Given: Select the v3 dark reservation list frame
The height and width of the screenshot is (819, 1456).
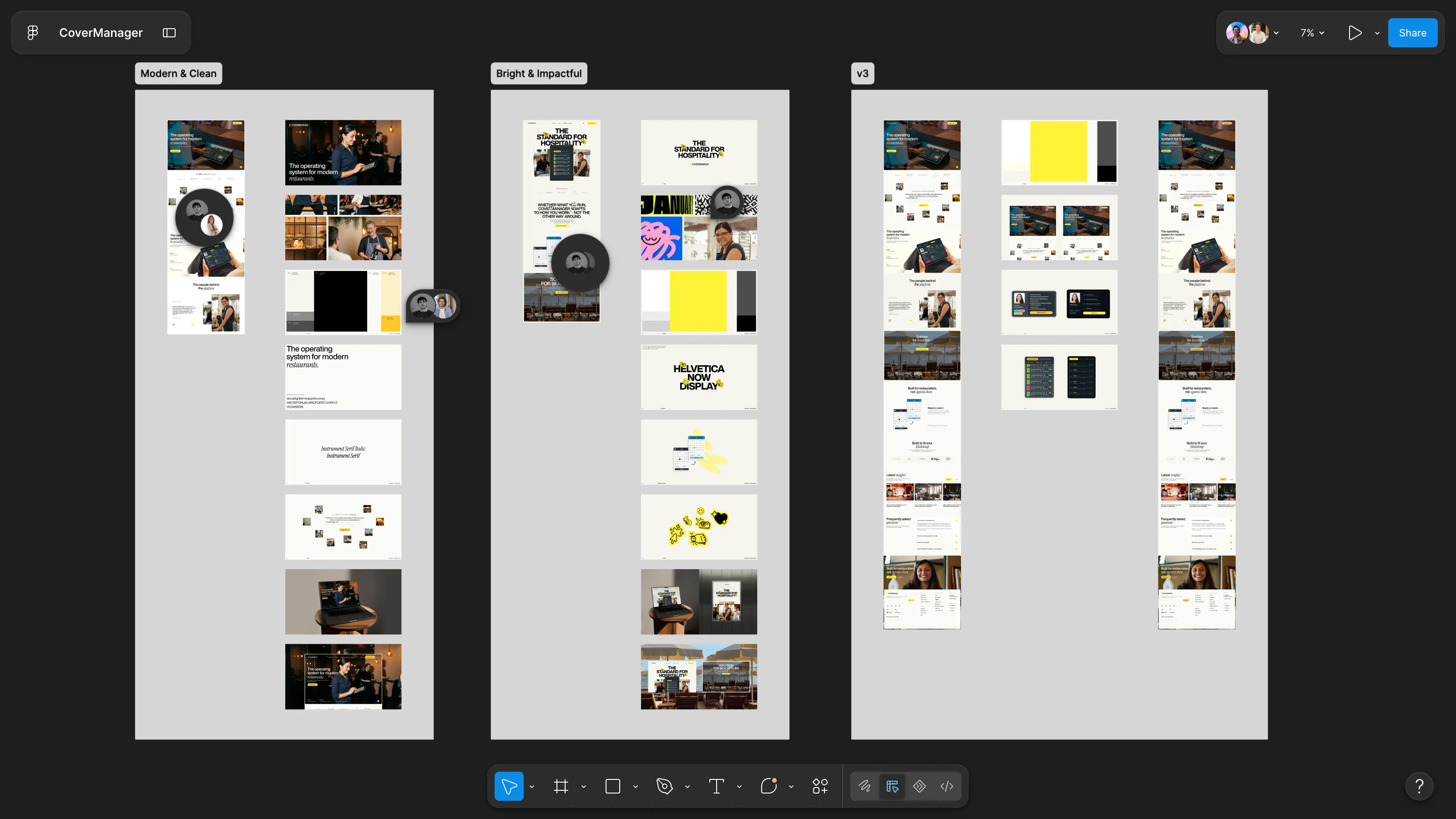Looking at the screenshot, I should point(1059,377).
